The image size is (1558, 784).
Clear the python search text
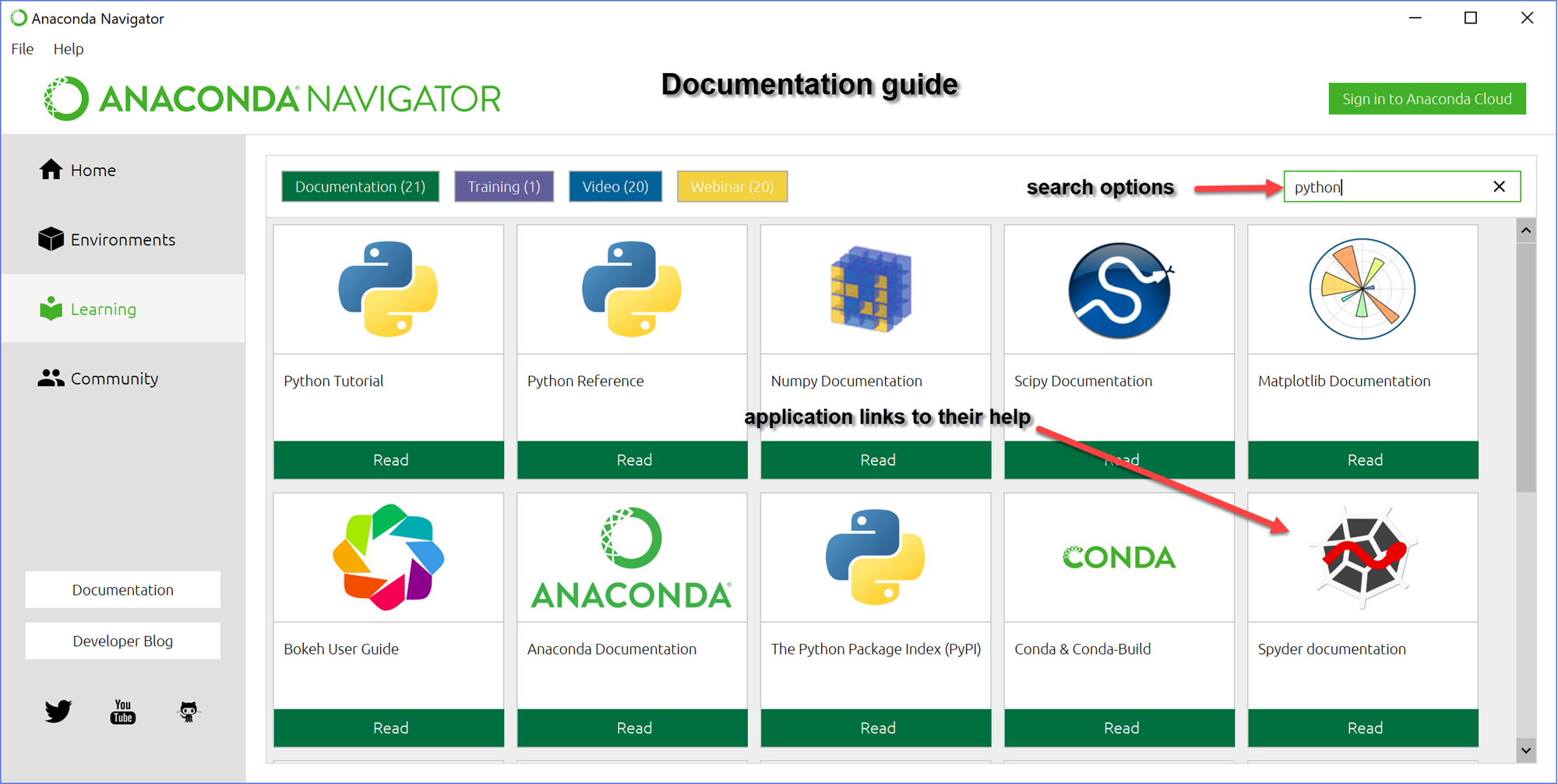coord(1500,187)
